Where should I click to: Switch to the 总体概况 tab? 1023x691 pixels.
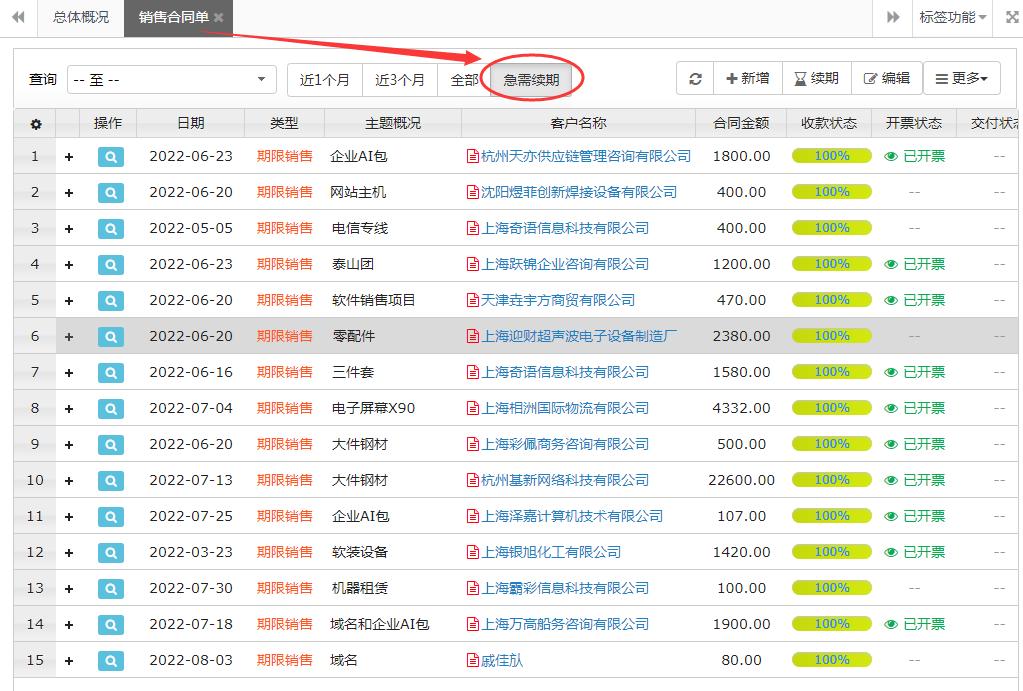[80, 17]
